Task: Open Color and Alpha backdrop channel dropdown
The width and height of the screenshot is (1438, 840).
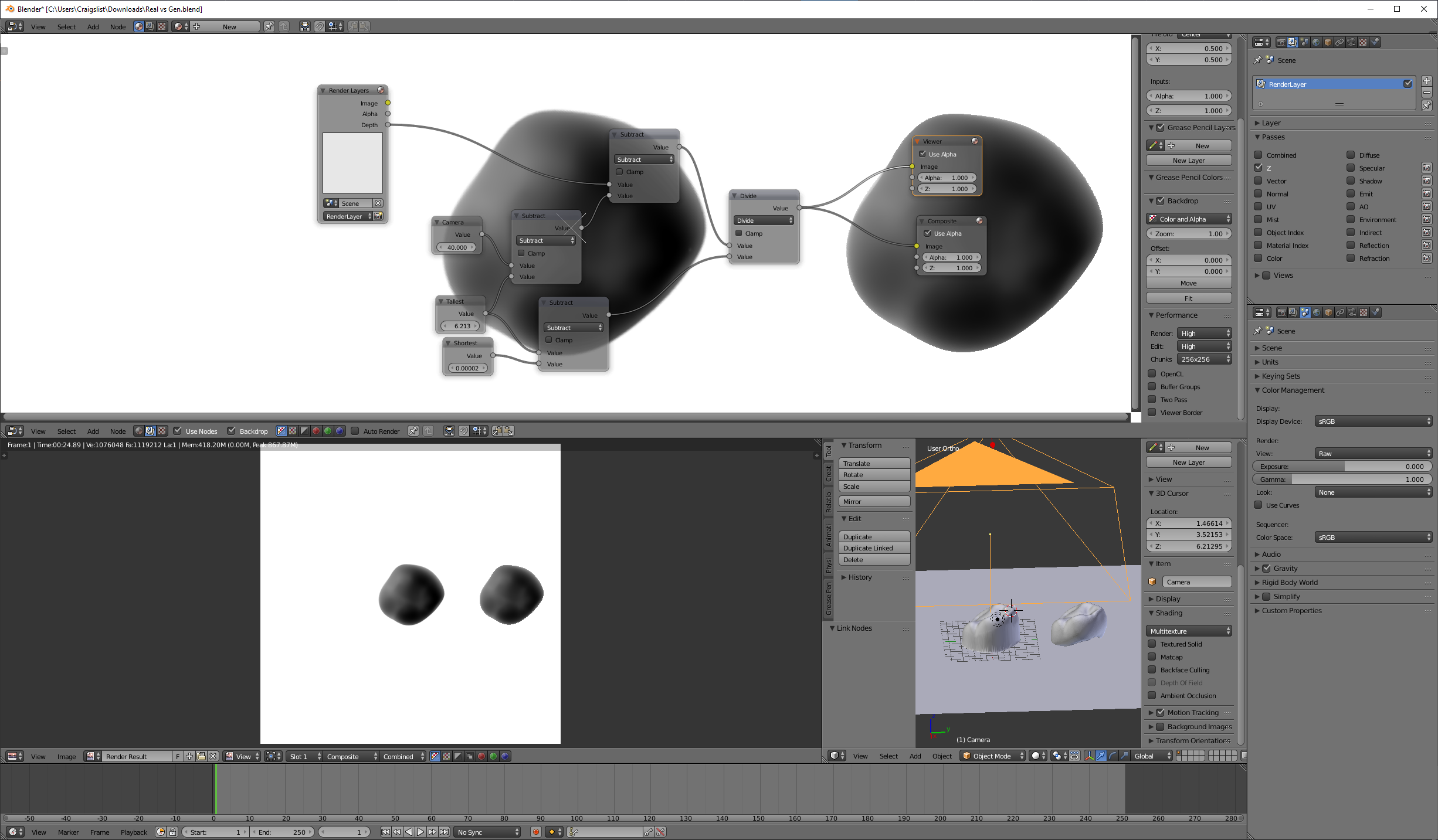Action: click(1189, 219)
